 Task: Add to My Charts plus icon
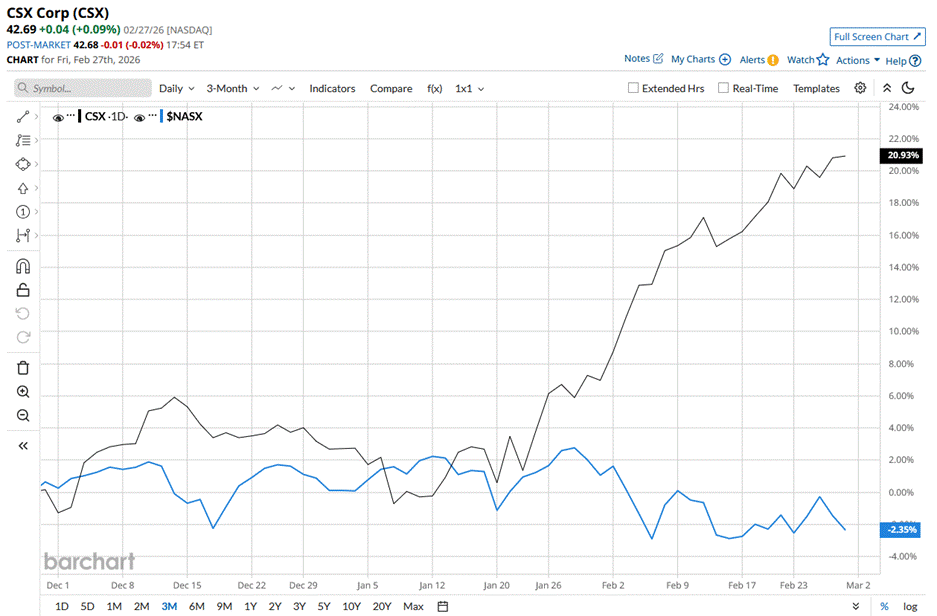point(724,59)
